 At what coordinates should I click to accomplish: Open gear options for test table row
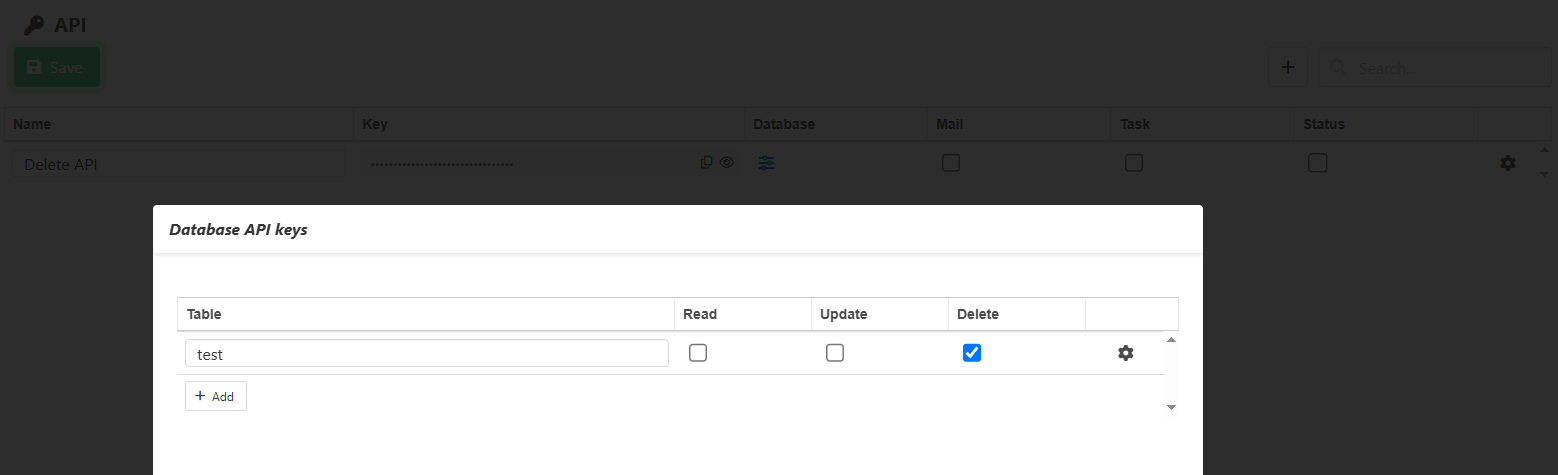(1126, 353)
